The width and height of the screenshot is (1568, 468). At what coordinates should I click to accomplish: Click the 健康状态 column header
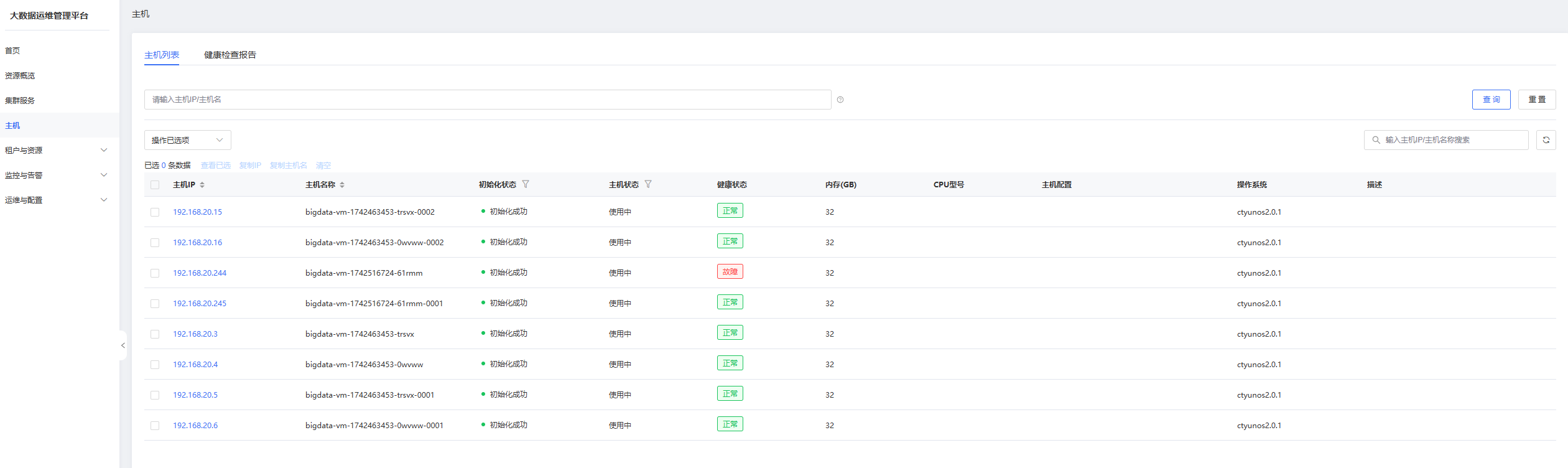tap(732, 185)
